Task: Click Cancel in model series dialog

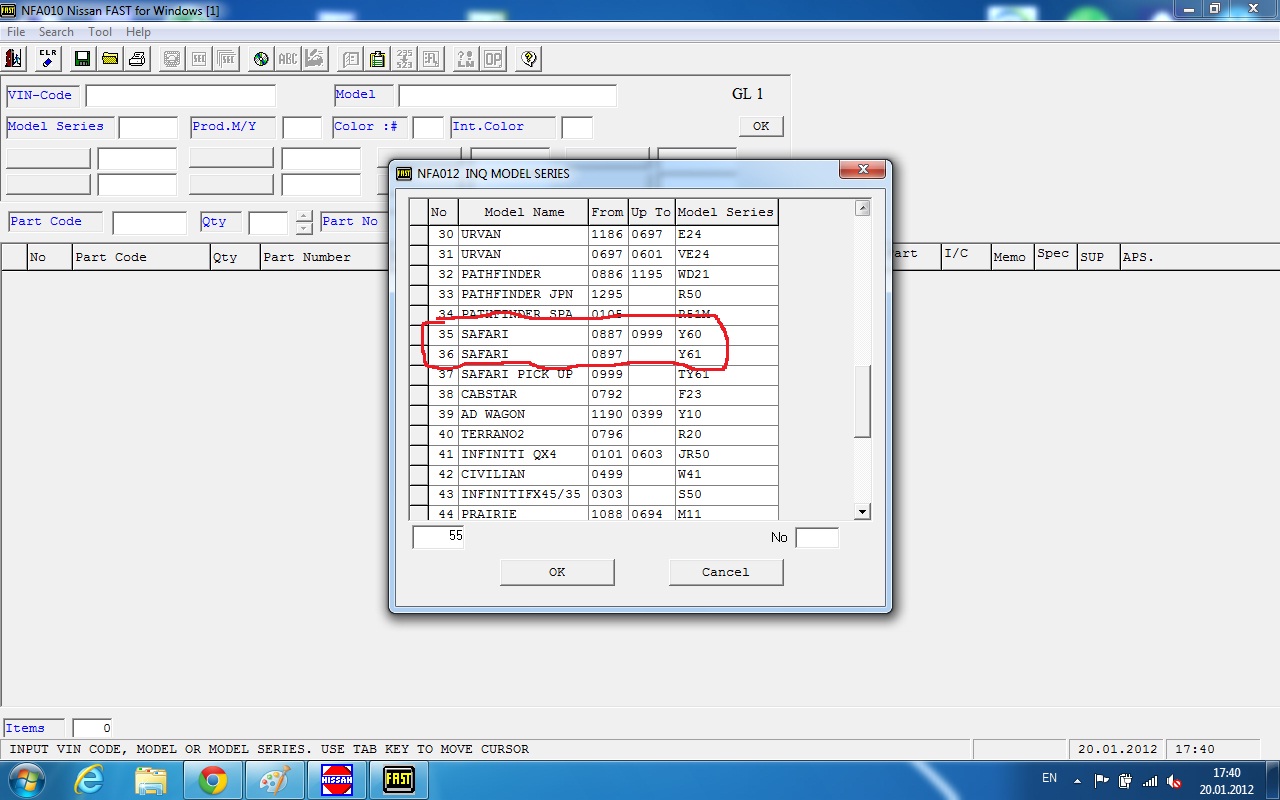Action: point(726,572)
